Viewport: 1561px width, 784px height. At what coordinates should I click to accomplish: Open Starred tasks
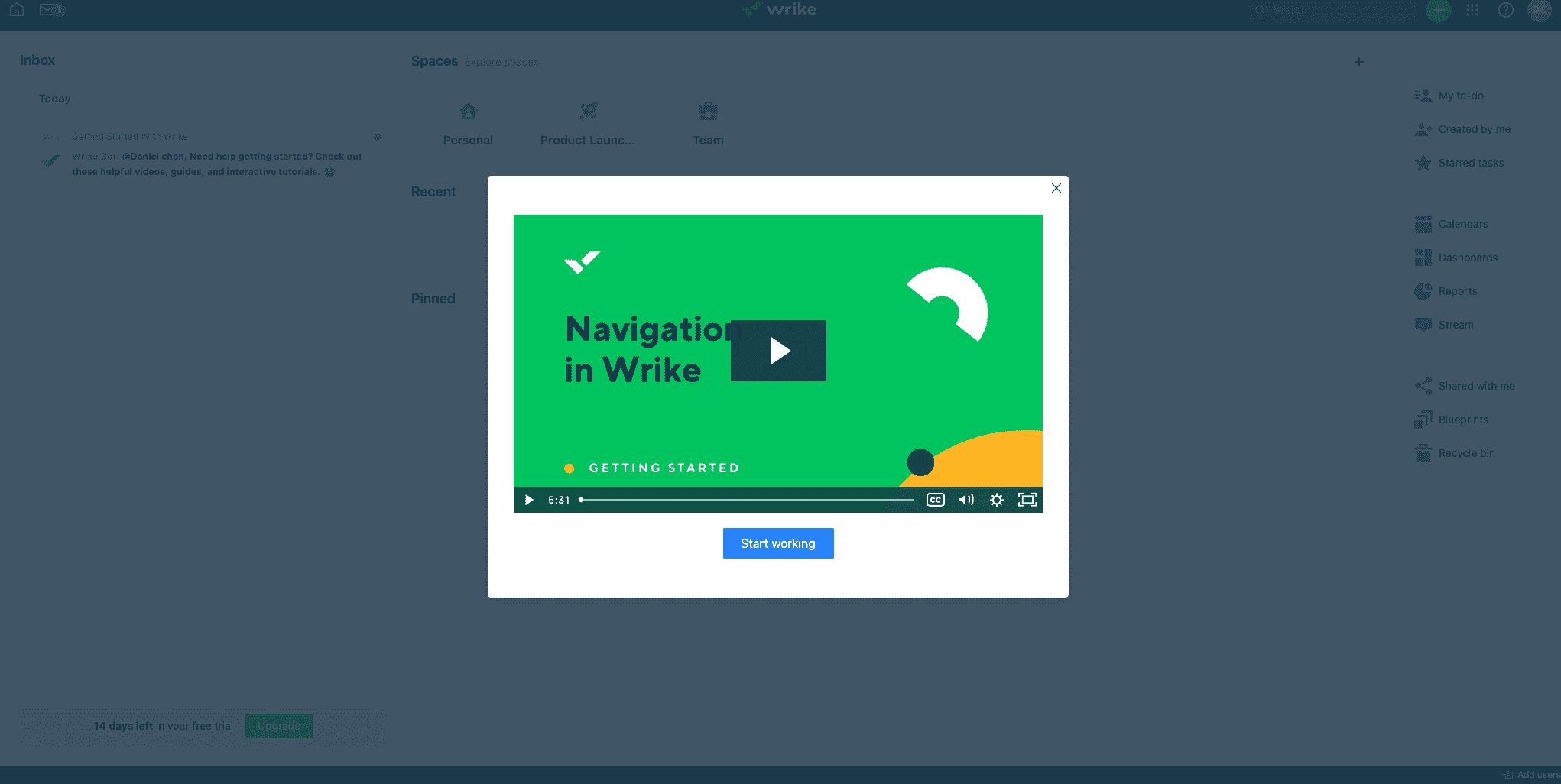[1459, 163]
